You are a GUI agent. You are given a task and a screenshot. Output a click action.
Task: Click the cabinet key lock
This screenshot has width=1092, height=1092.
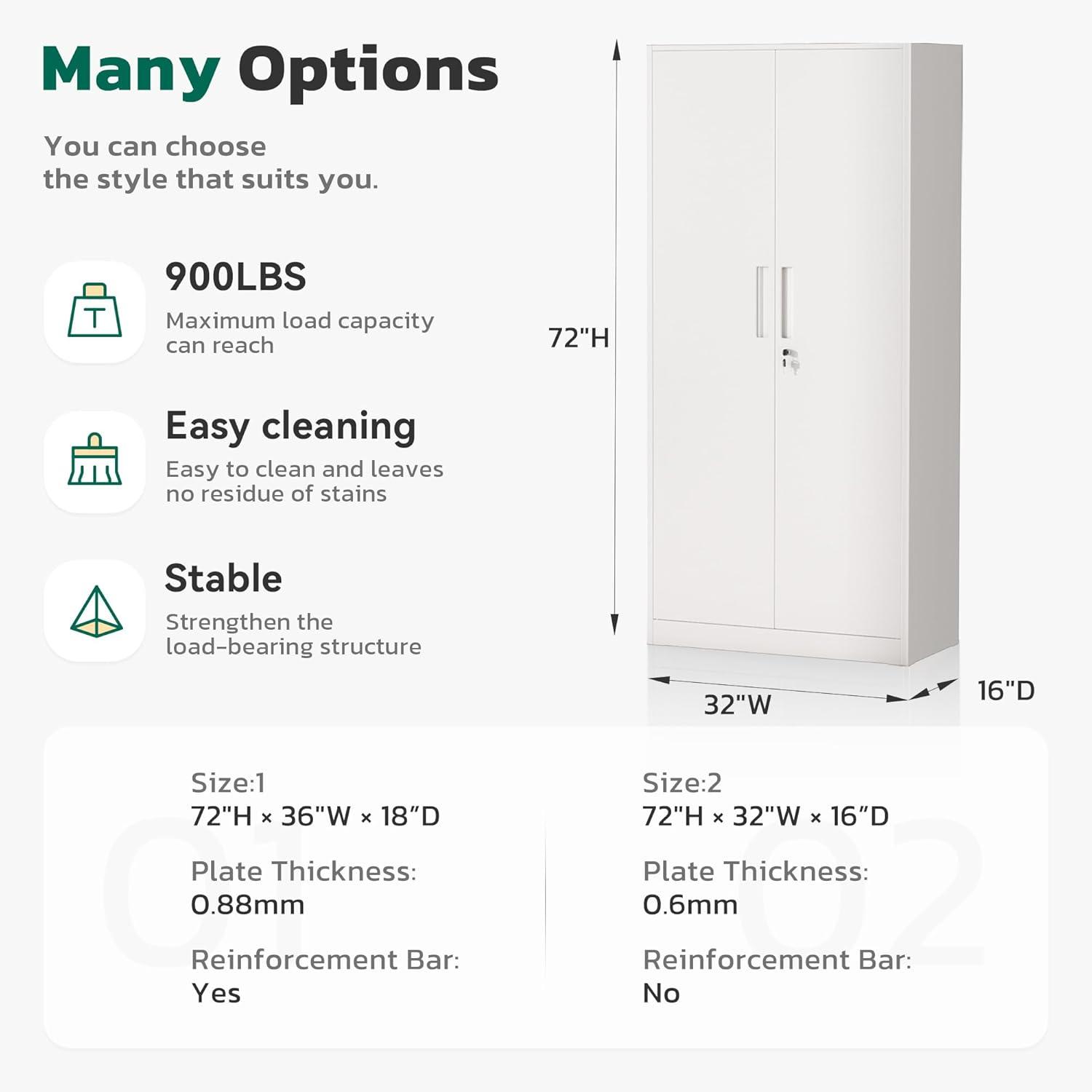(790, 360)
